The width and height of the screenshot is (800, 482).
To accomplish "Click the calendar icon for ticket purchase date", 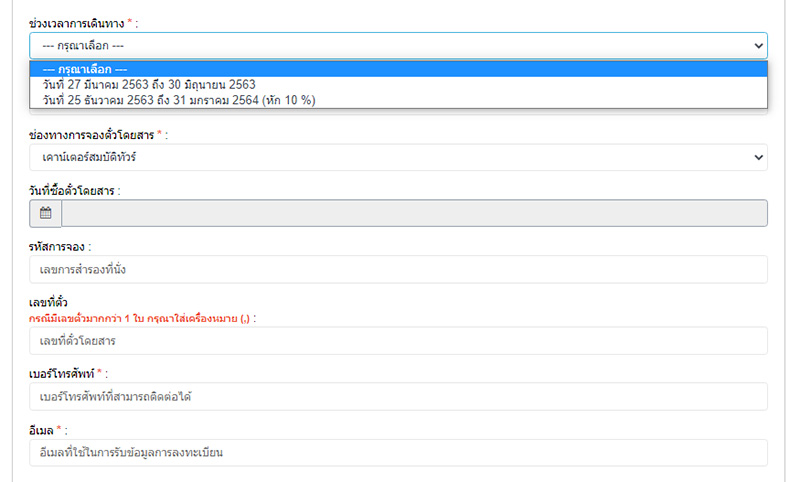I will click(x=45, y=213).
